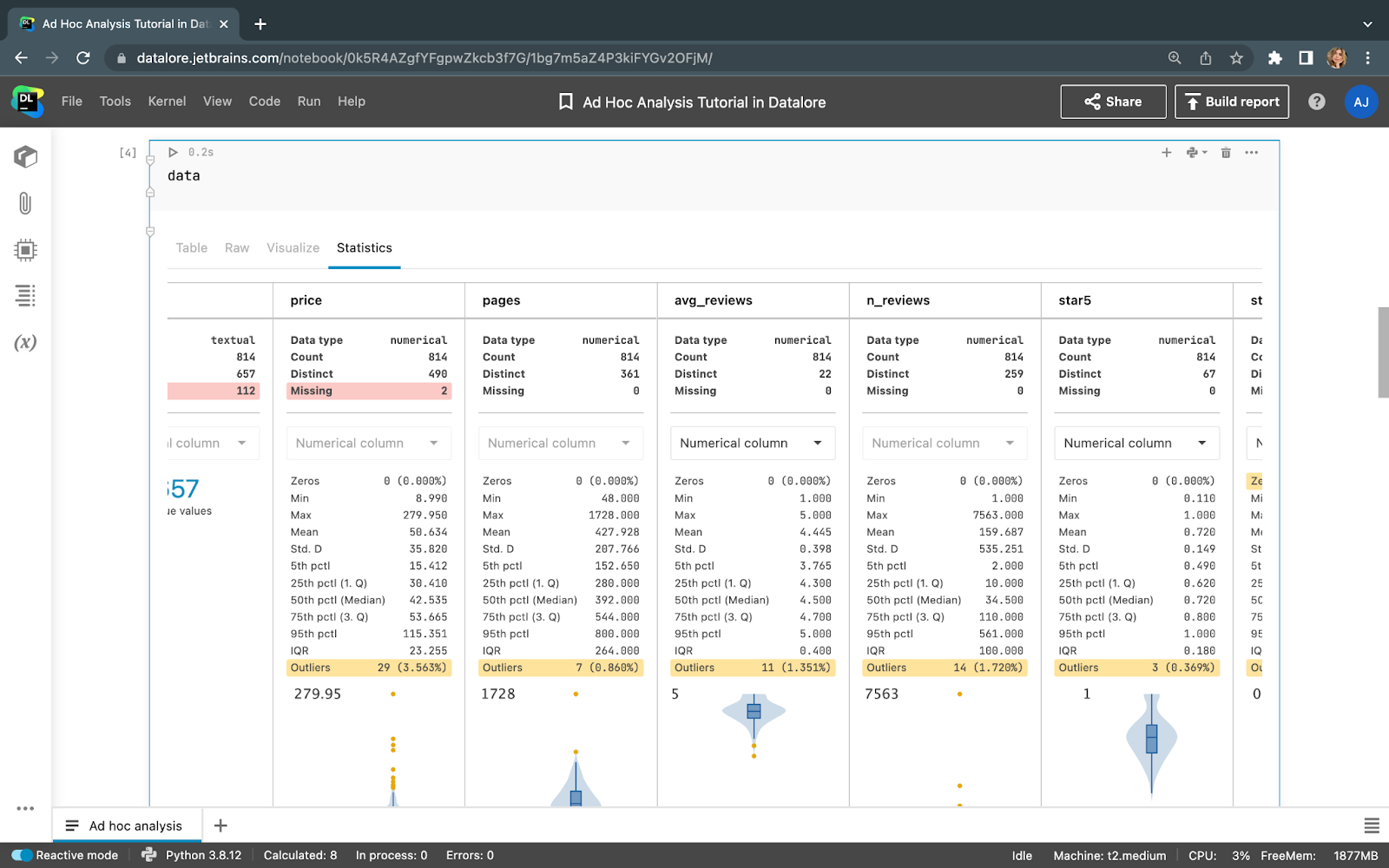This screenshot has width=1389, height=868.
Task: Open the browser side panel icon
Action: (x=1306, y=58)
